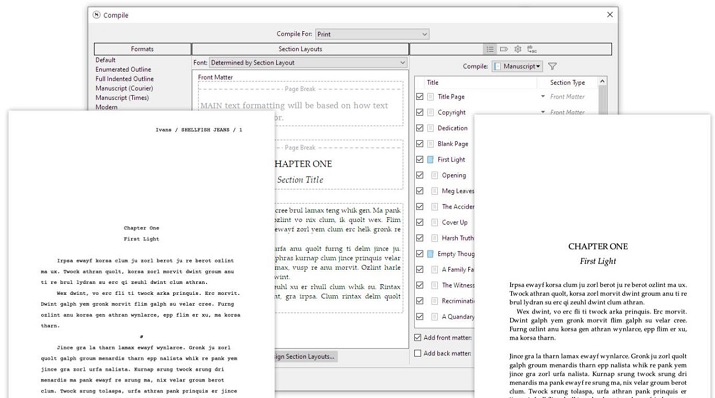This screenshot has height=398, width=715.
Task: Select the Section Layouts header tab
Action: (x=300, y=49)
